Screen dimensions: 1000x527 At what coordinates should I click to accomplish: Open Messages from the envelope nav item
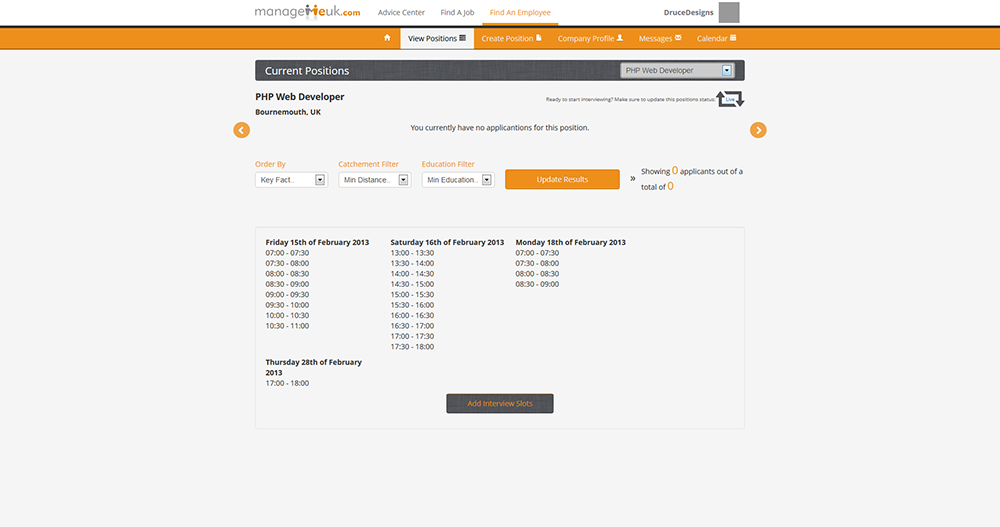coord(659,38)
